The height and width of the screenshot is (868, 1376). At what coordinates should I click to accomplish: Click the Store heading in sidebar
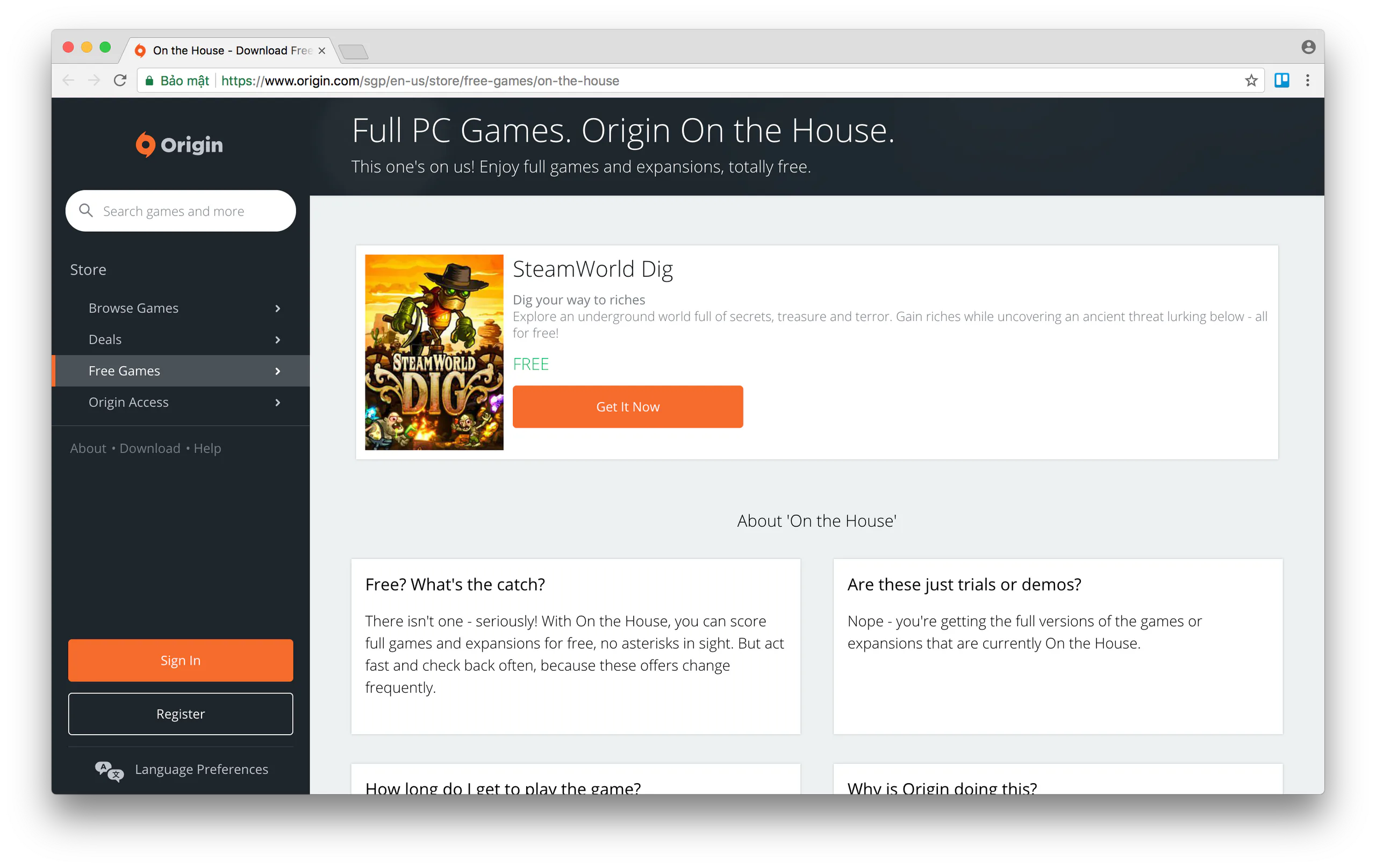tap(88, 270)
